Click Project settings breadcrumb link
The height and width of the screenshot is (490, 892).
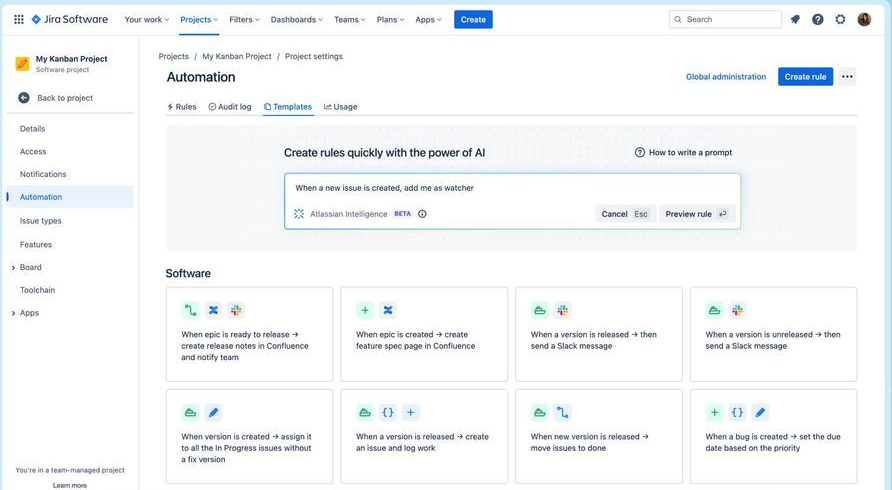point(314,56)
